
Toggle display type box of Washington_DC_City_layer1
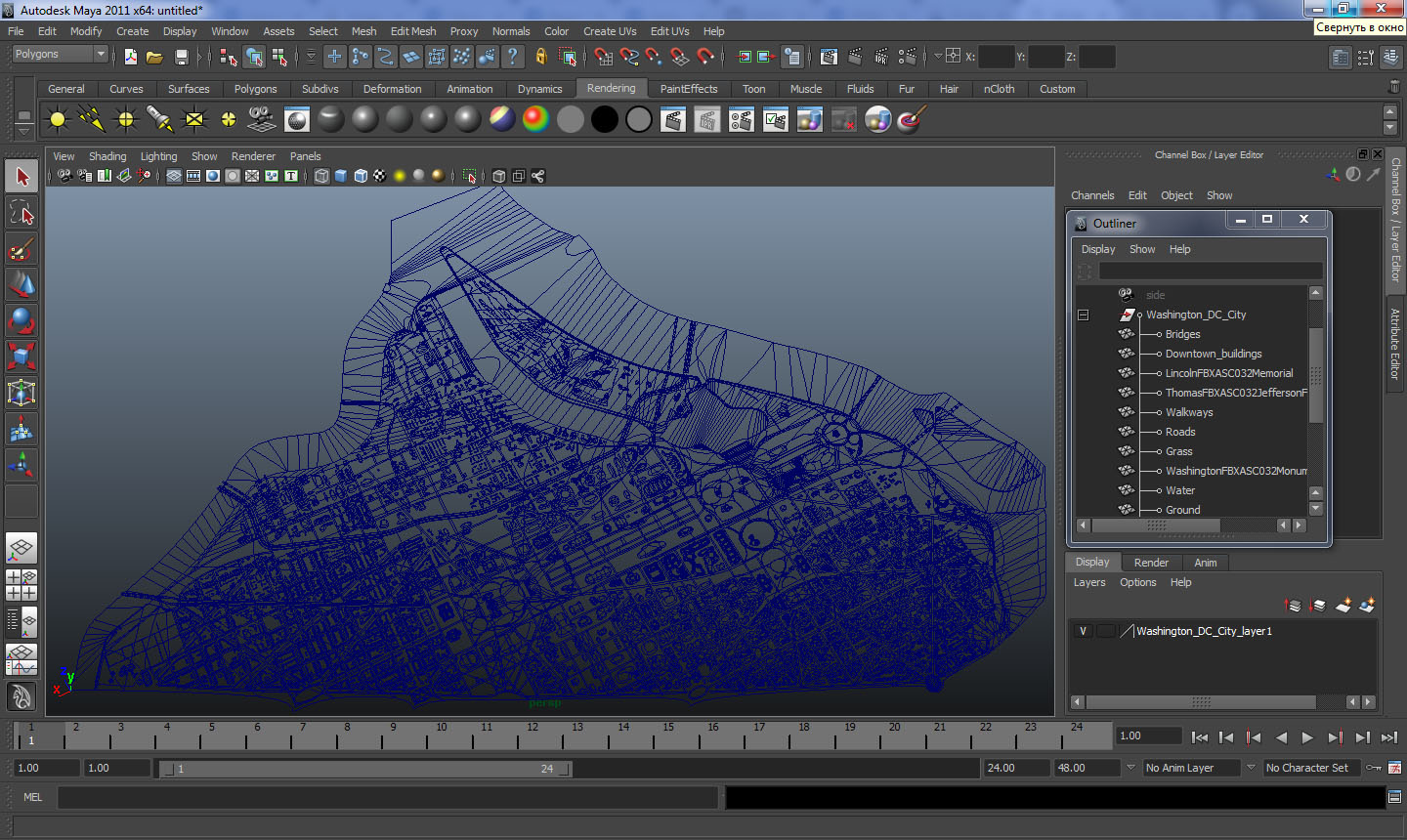1105,631
